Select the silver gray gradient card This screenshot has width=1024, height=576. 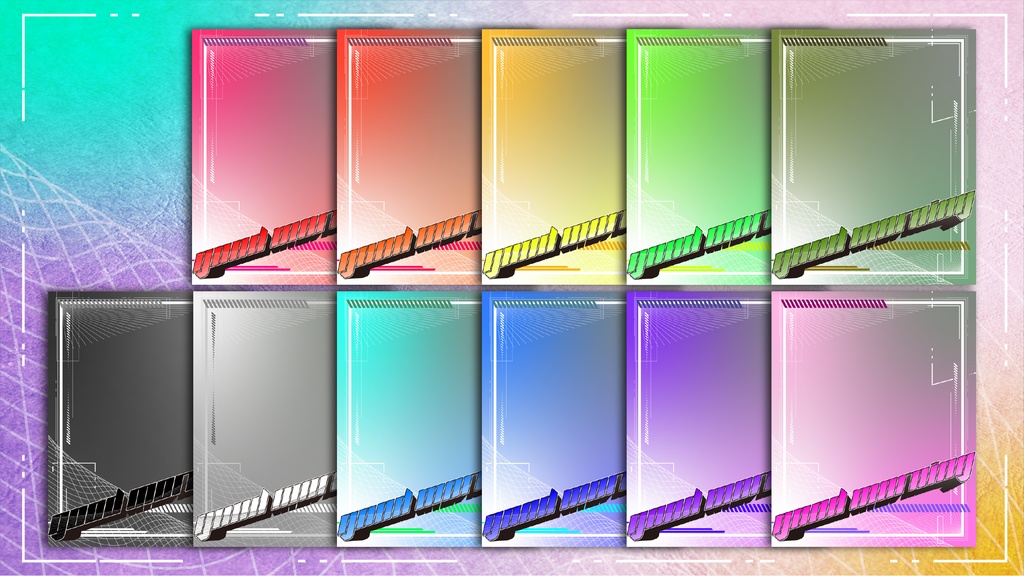[264, 419]
